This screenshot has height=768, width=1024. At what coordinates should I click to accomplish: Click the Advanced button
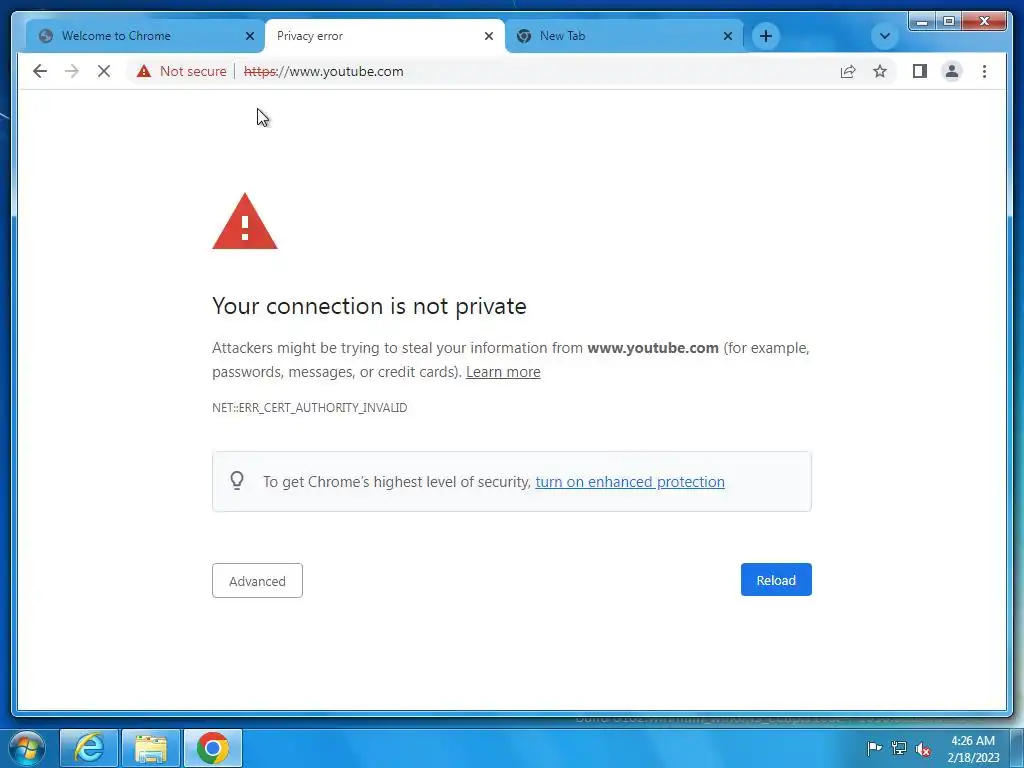257,581
